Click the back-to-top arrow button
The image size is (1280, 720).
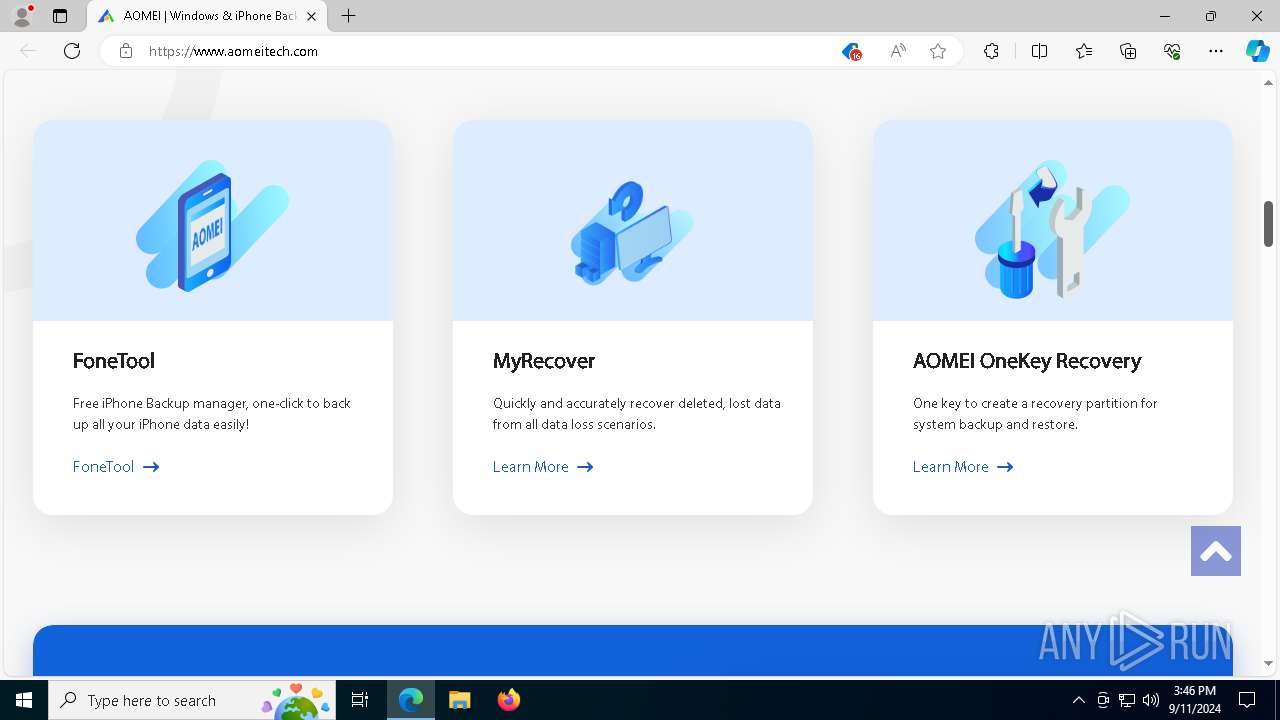[x=1216, y=551]
